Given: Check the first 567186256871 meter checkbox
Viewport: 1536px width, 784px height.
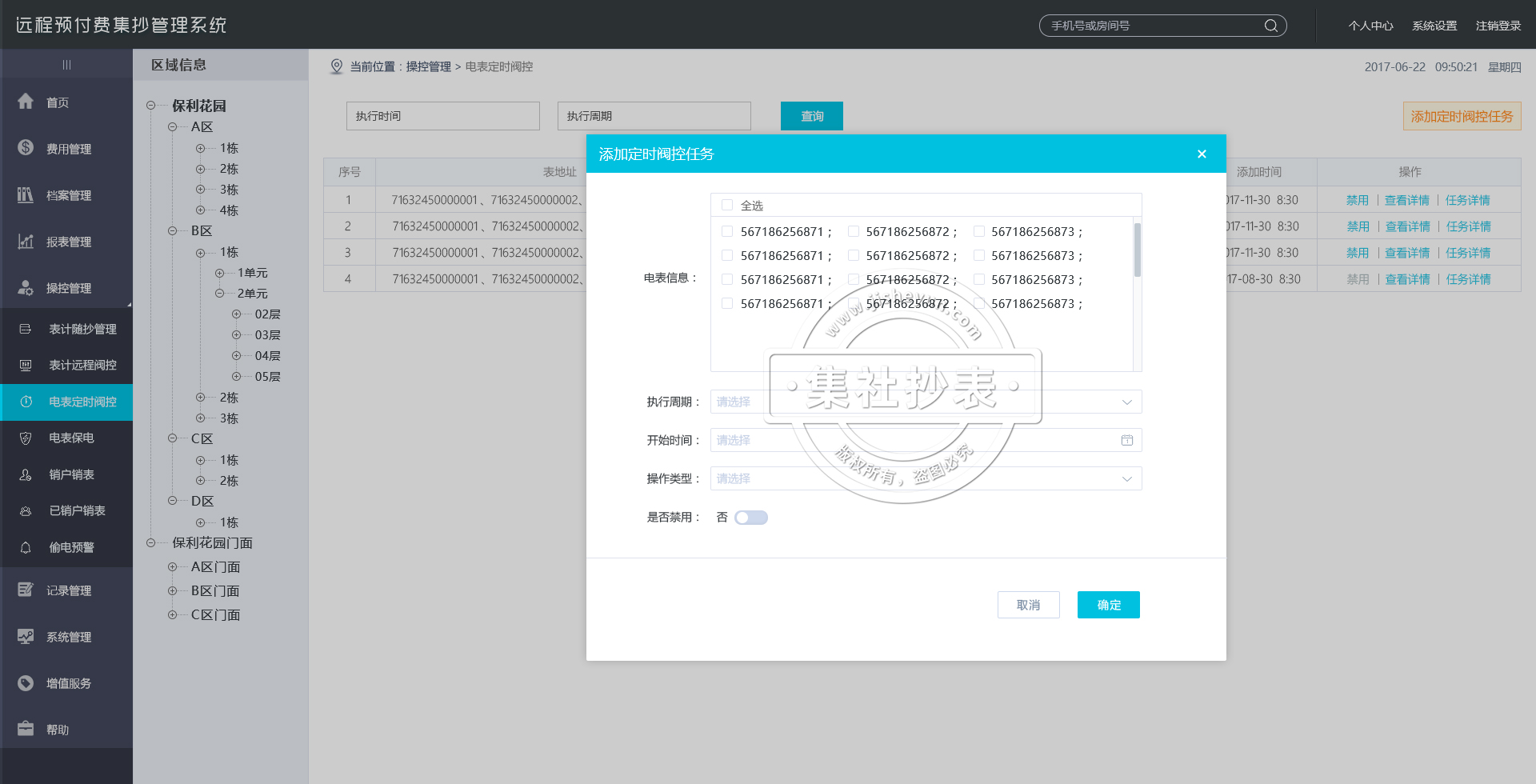Looking at the screenshot, I should [x=727, y=231].
